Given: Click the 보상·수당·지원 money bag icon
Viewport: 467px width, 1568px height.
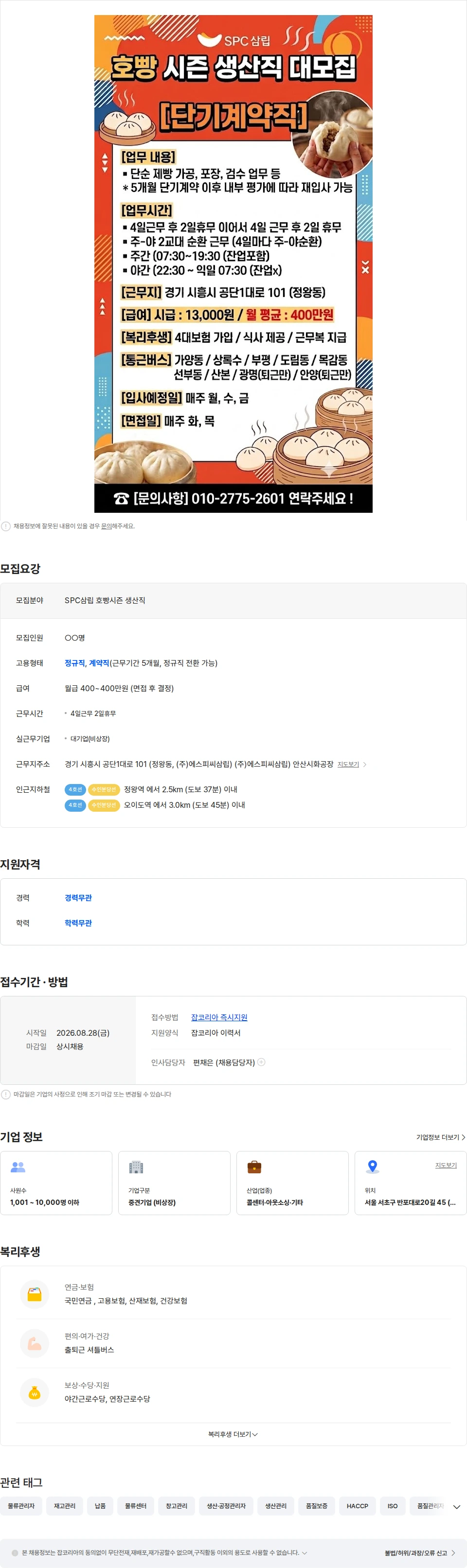Looking at the screenshot, I should coord(35,1392).
